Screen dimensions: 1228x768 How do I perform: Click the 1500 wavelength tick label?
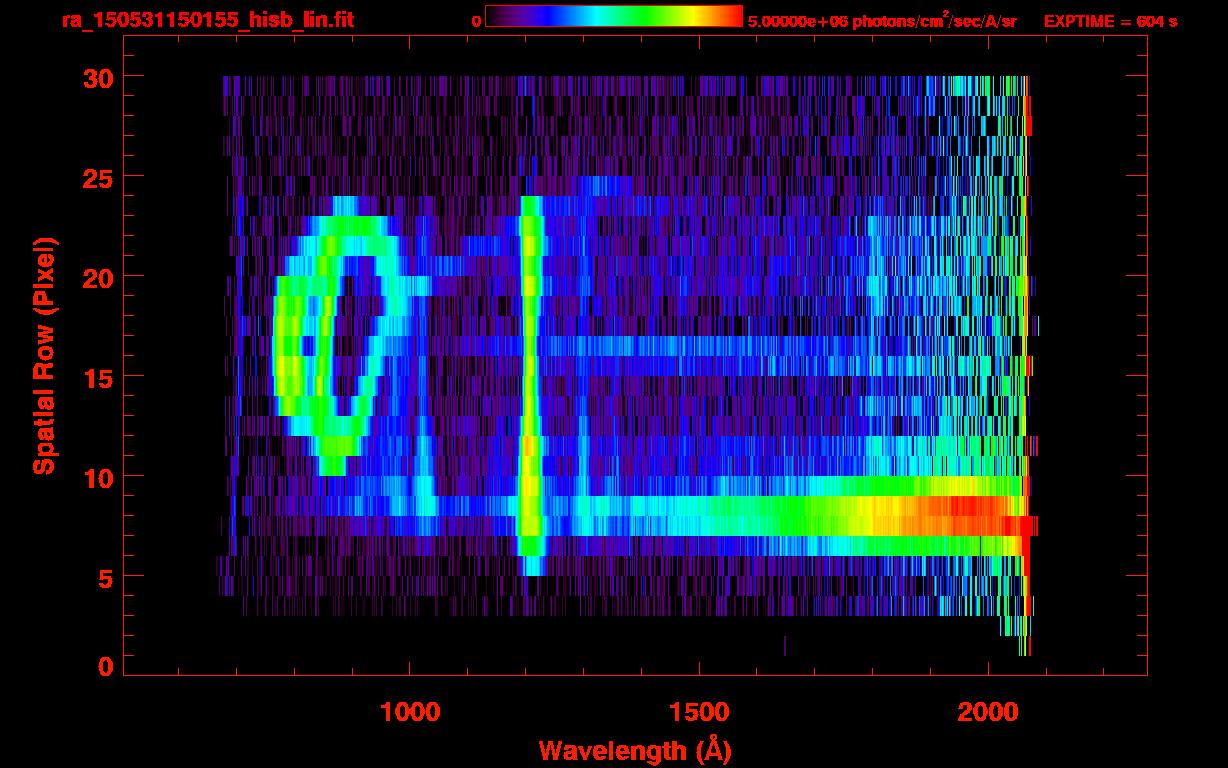(x=698, y=712)
